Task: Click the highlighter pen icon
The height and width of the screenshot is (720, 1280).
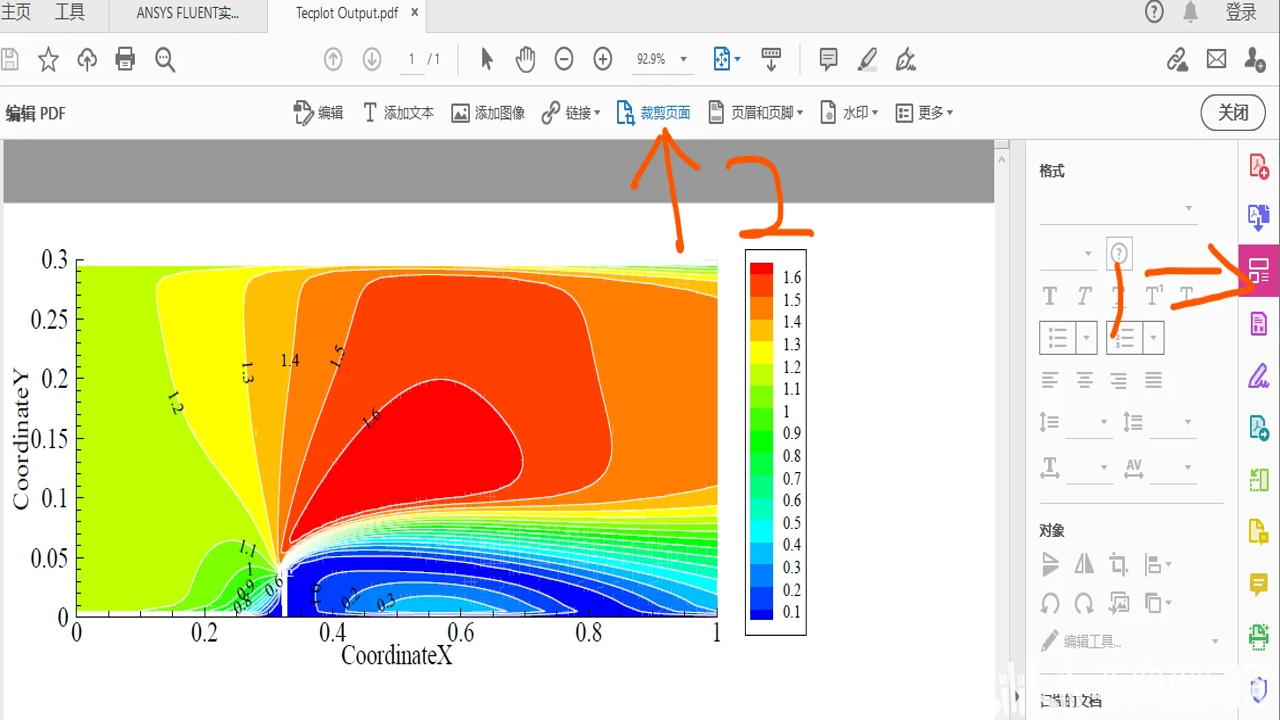Action: [x=867, y=60]
